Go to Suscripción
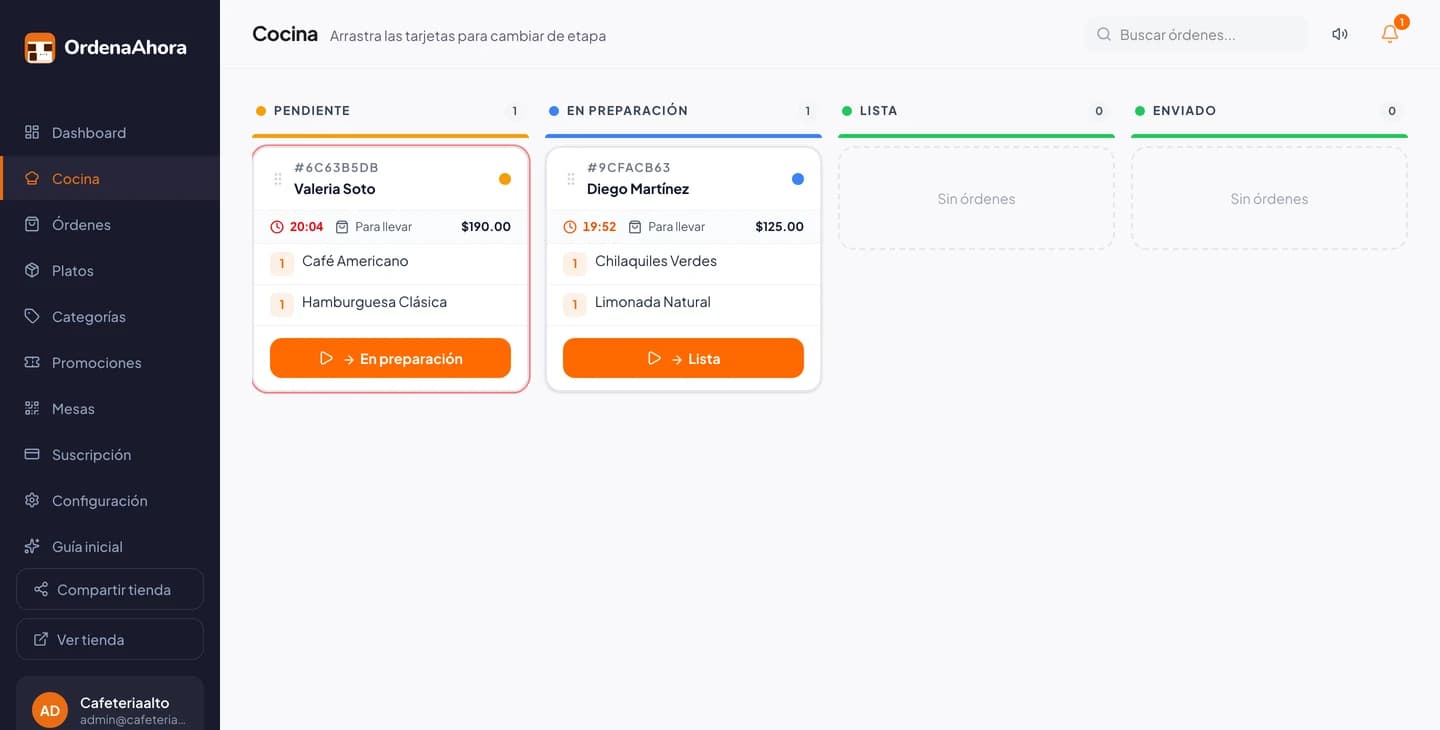The image size is (1440, 730). [x=110, y=455]
